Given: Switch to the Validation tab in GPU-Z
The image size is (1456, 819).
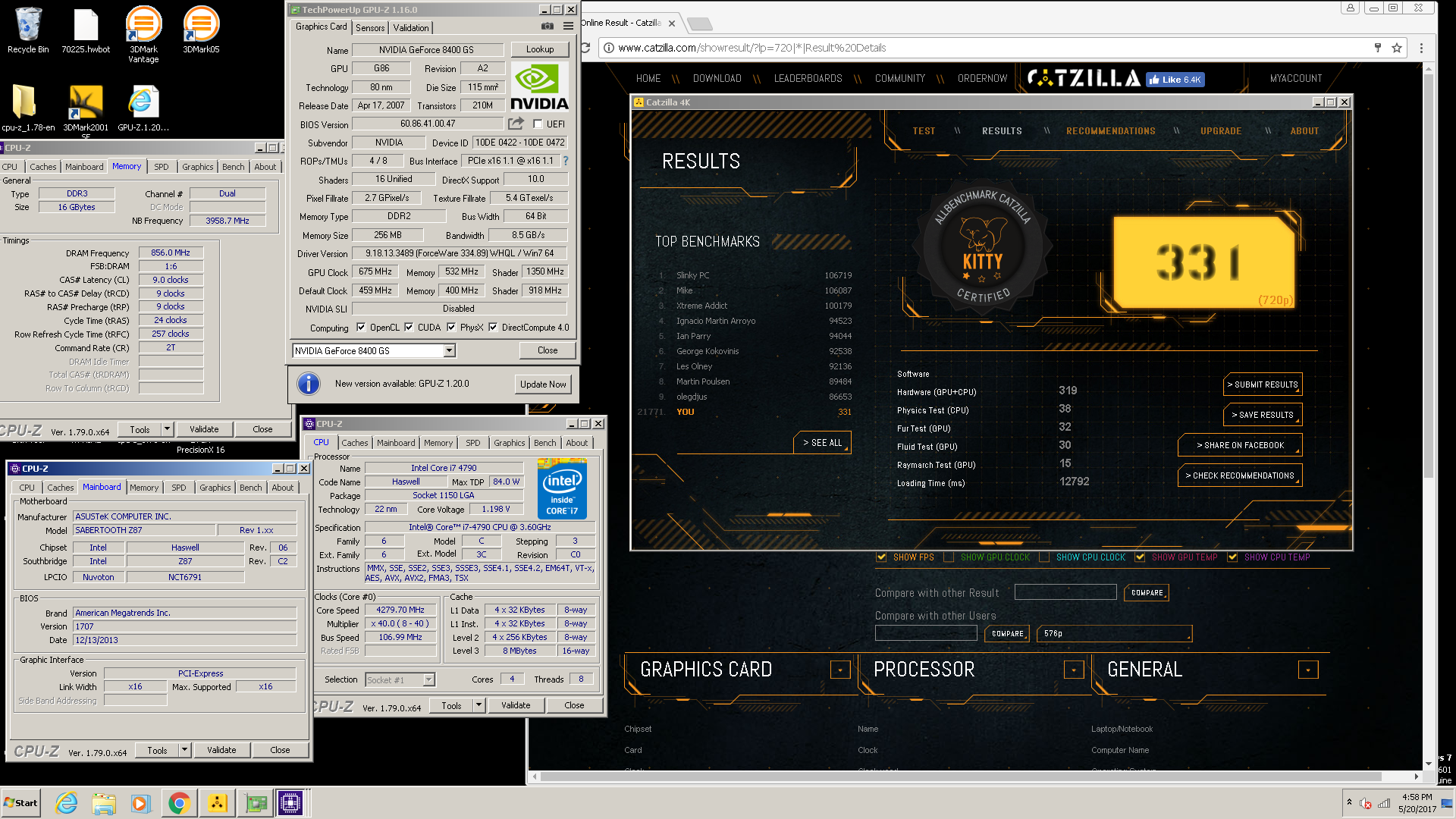Looking at the screenshot, I should click(x=411, y=28).
